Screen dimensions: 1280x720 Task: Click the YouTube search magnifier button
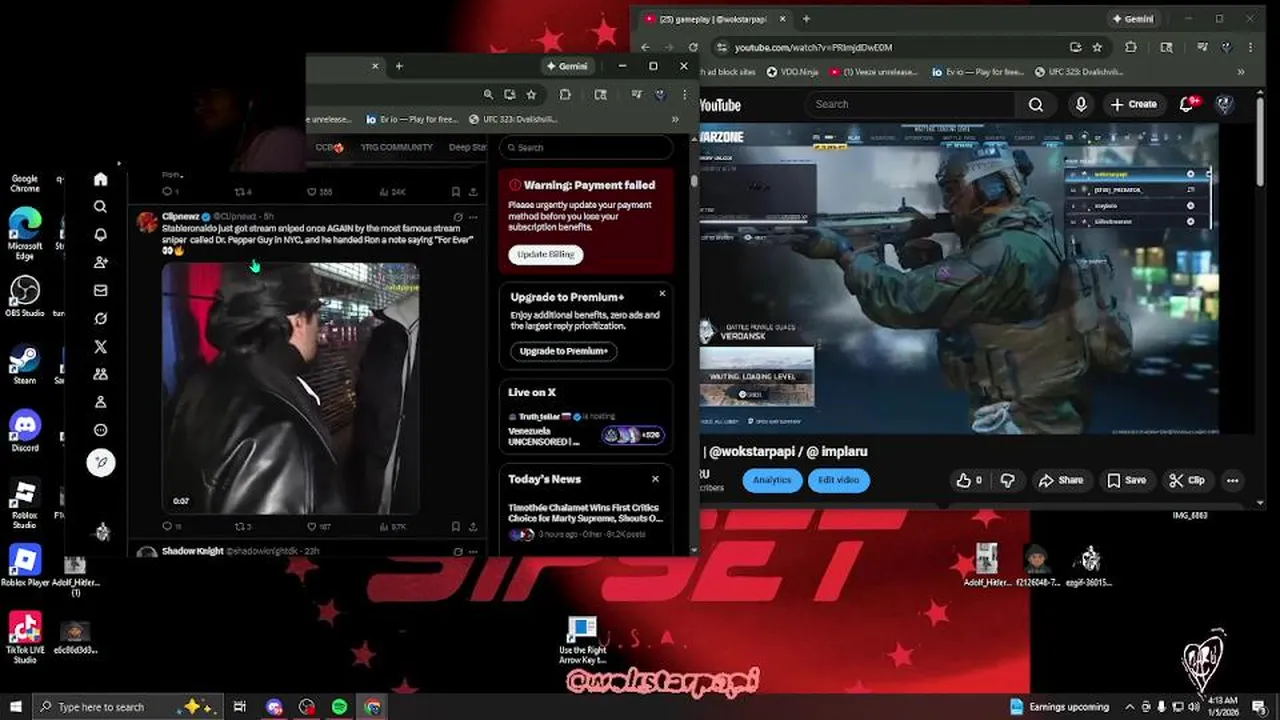click(x=1036, y=104)
